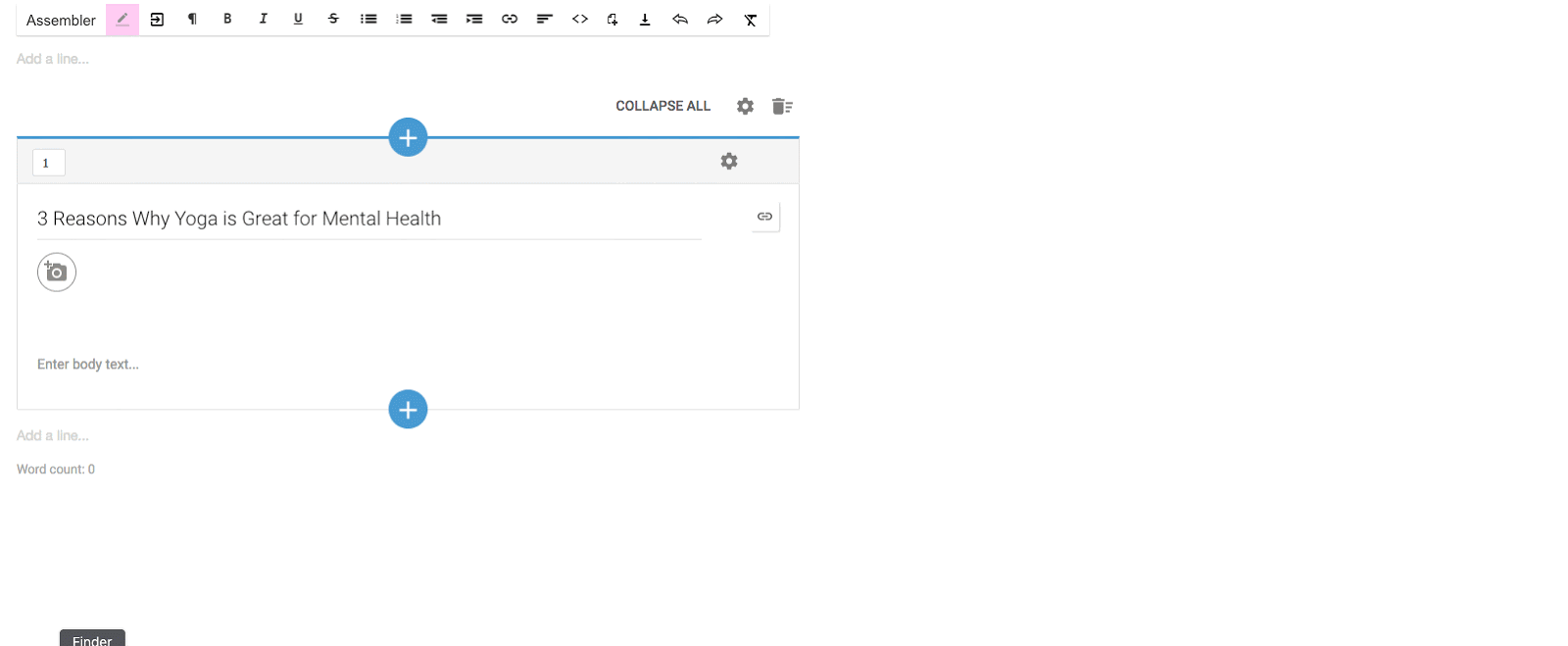Toggle bold formatting in the toolbar
This screenshot has height=646, width=1568.
[x=227, y=20]
